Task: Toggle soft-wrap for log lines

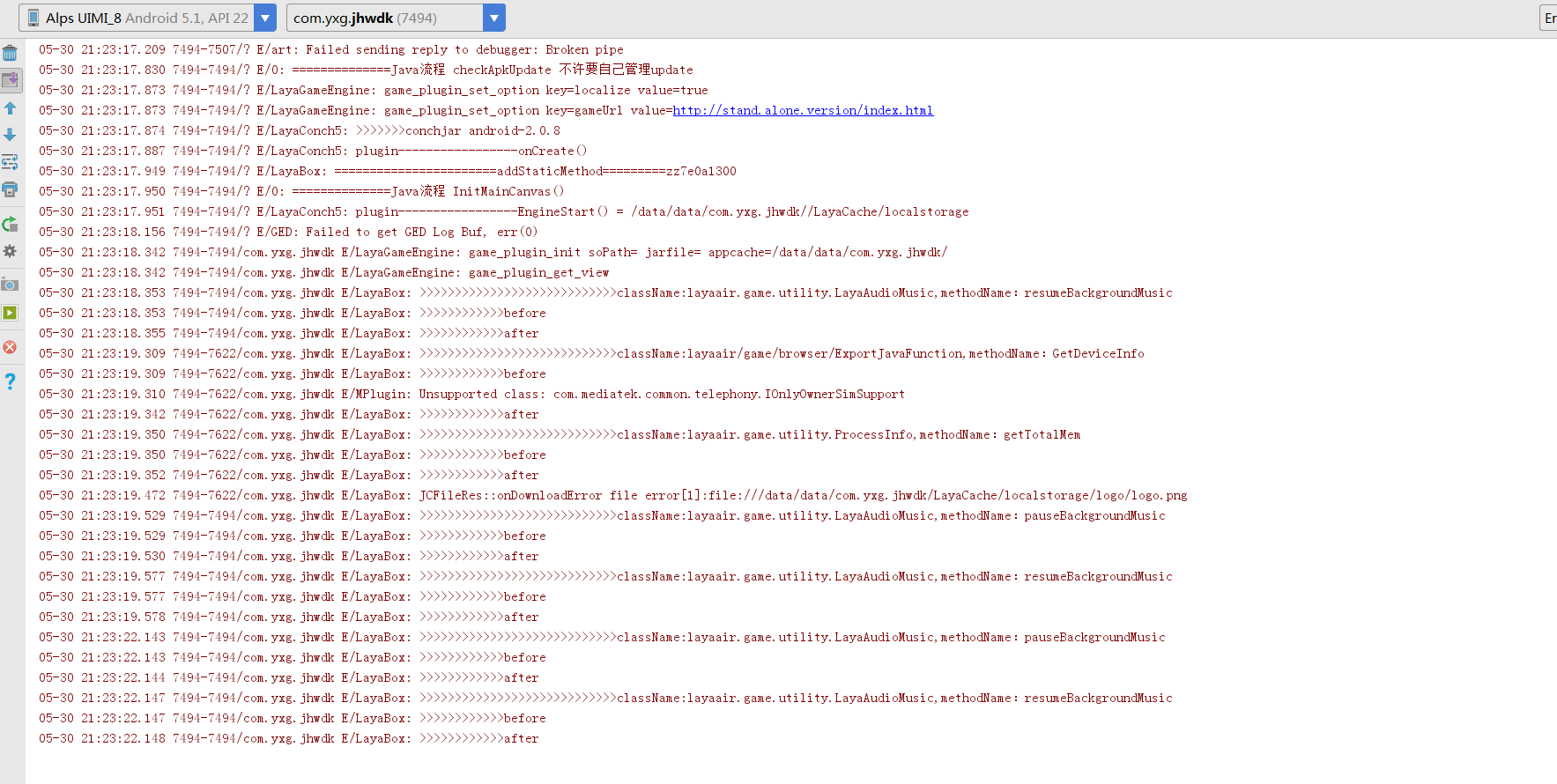Action: tap(10, 162)
